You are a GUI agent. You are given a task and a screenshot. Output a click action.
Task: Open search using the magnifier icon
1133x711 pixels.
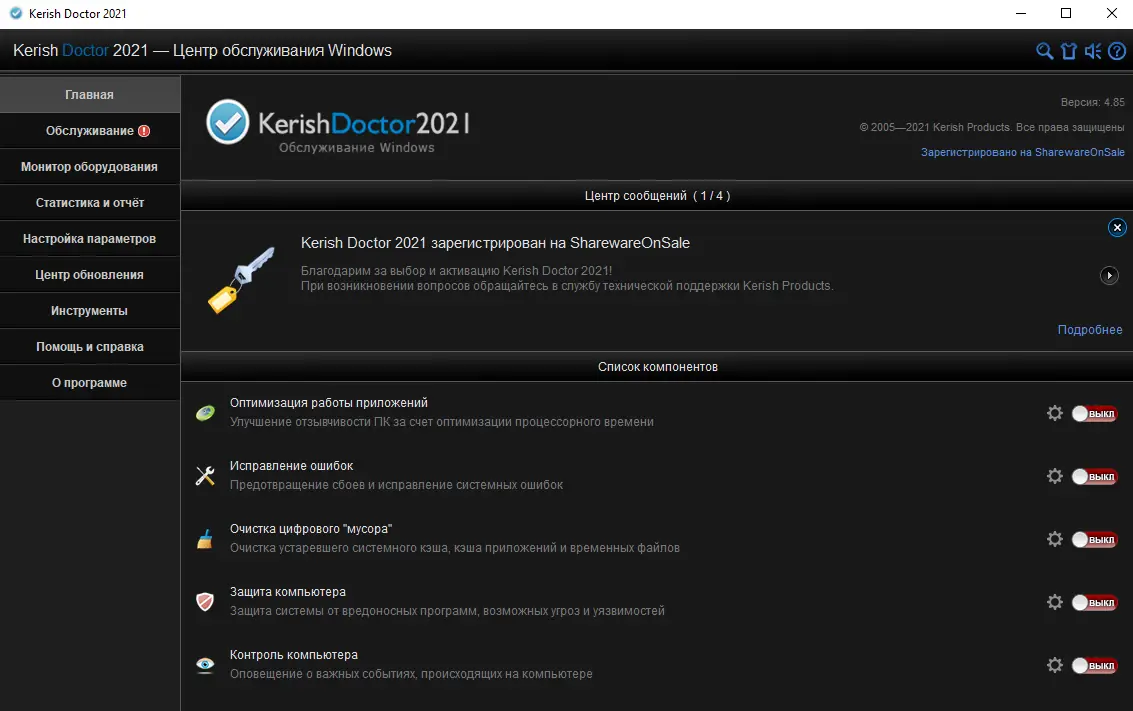pyautogui.click(x=1044, y=50)
